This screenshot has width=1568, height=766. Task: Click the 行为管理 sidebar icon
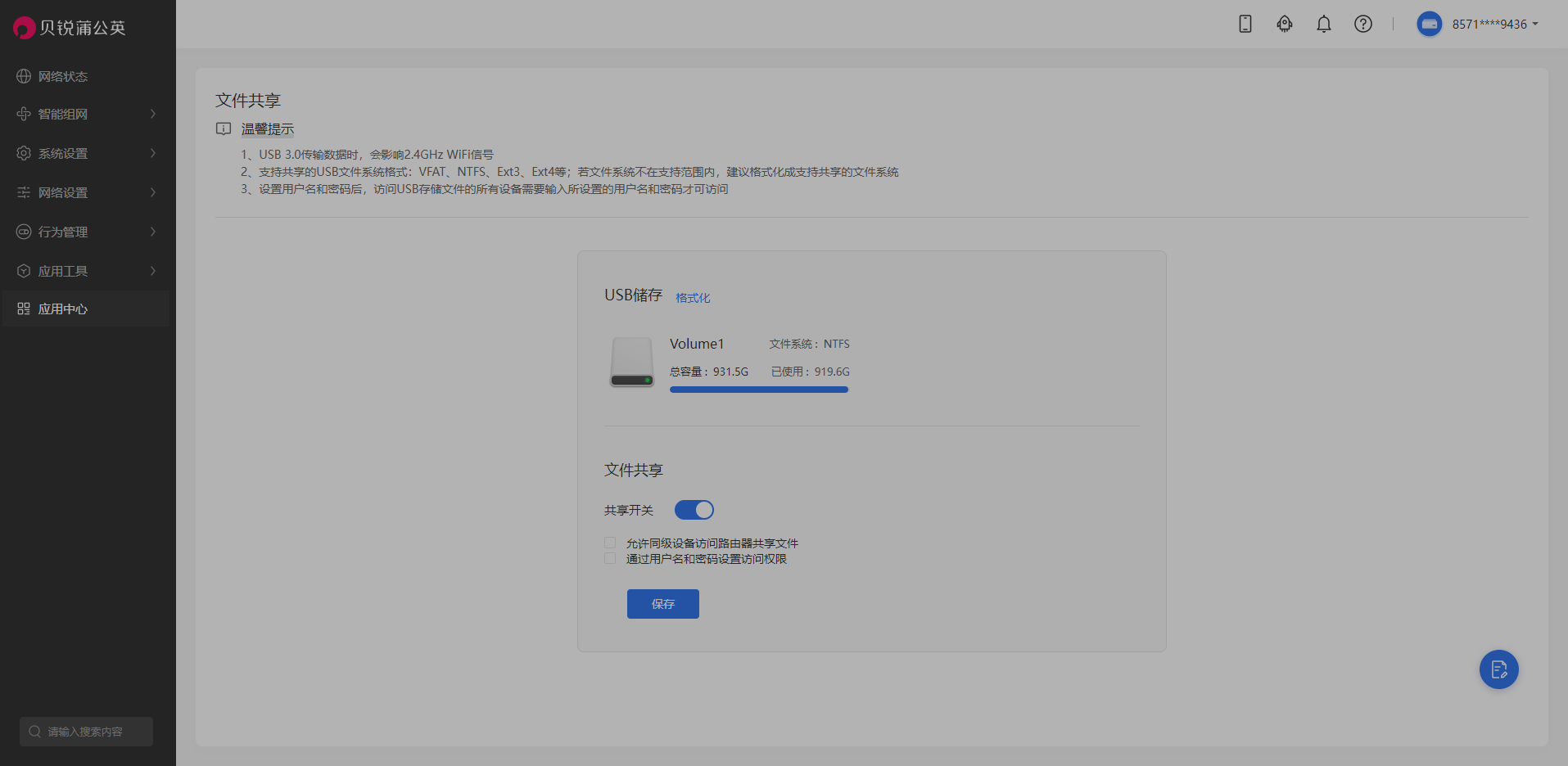(24, 232)
